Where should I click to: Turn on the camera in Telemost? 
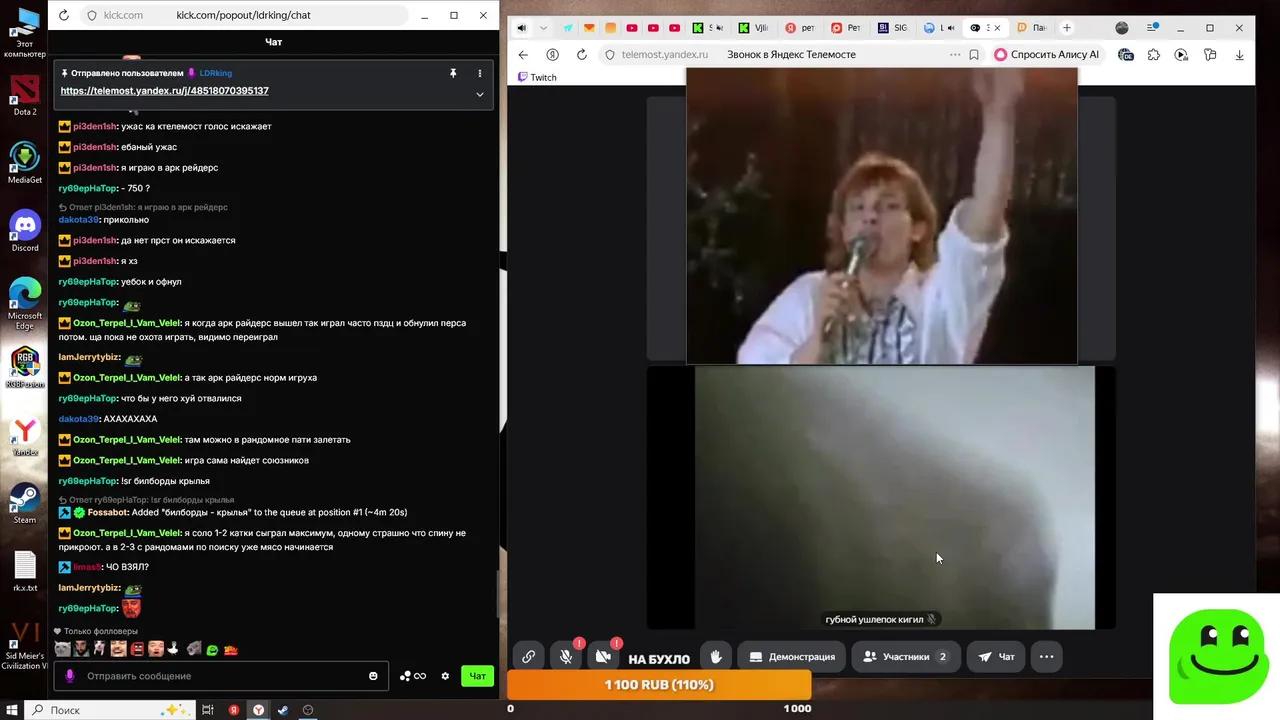(603, 657)
